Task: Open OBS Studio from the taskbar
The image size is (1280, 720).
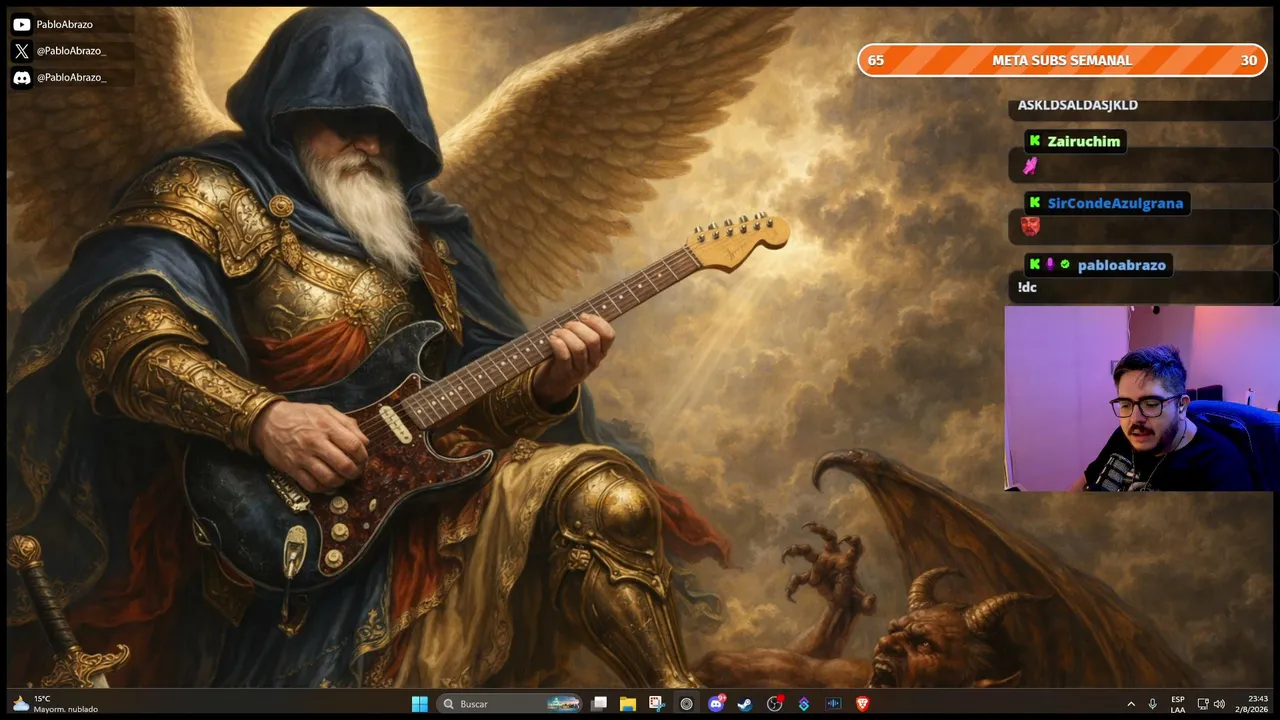Action: [774, 704]
